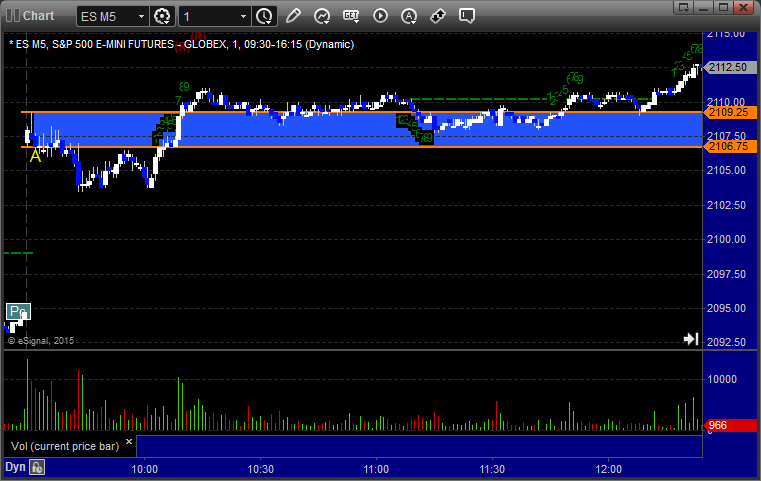761x481 pixels.
Task: Open the comment bubble icon
Action: click(467, 16)
